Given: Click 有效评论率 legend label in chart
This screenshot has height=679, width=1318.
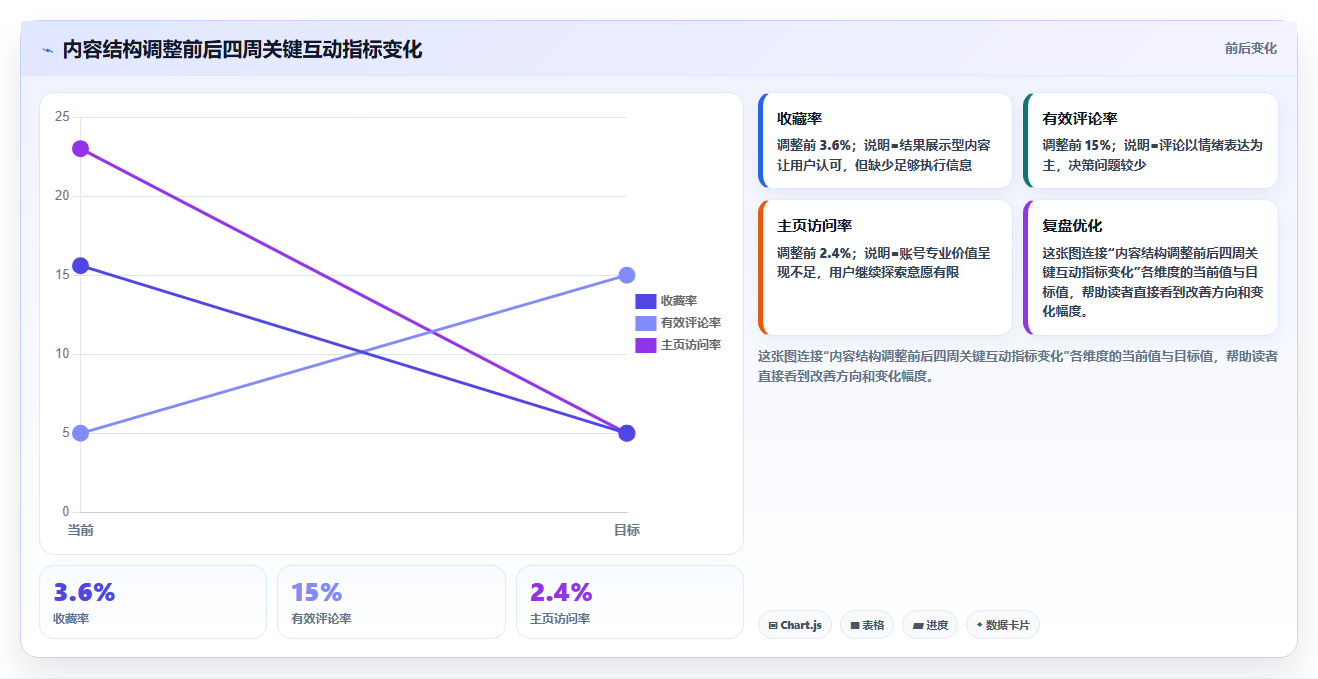Looking at the screenshot, I should 691,323.
